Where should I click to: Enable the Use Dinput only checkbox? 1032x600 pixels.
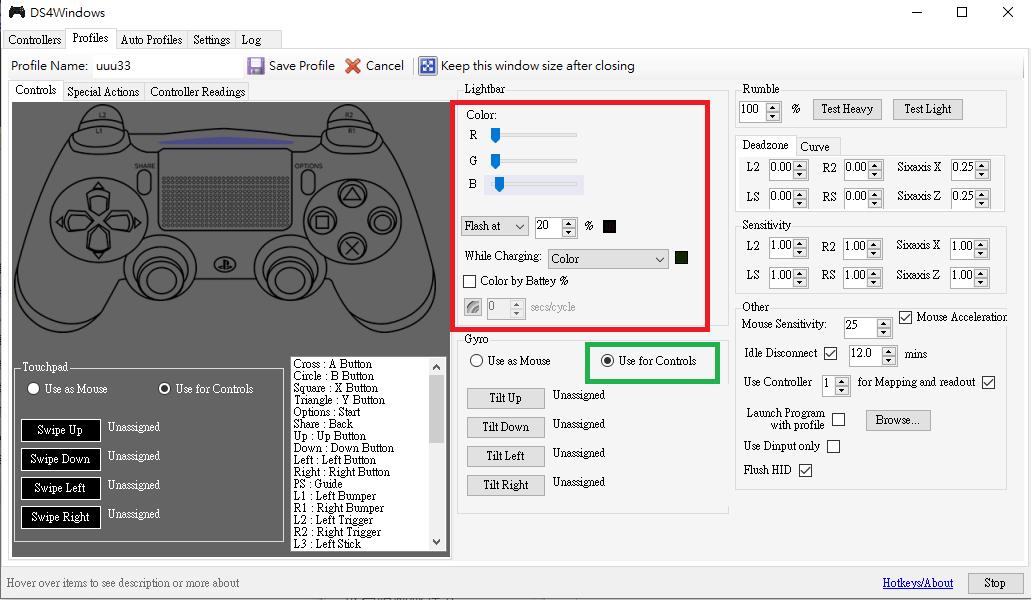tap(834, 447)
